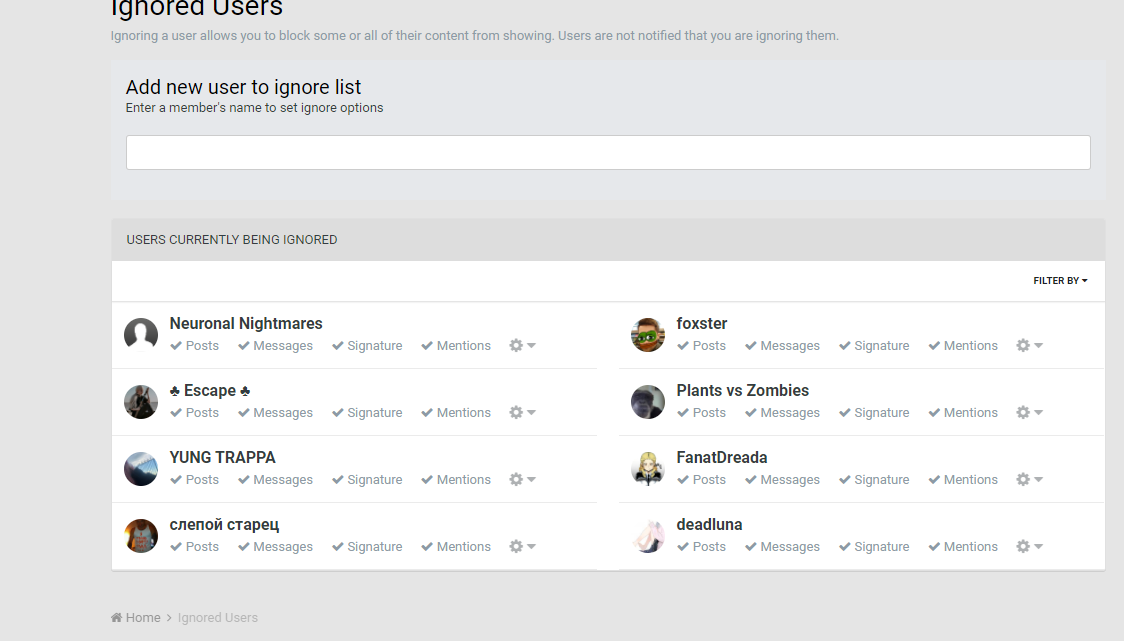Viewport: 1124px width, 641px height.
Task: Click слепой старец's avatar
Action: point(141,536)
